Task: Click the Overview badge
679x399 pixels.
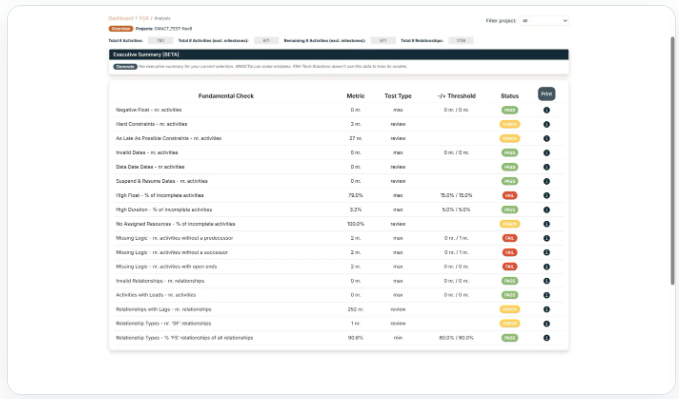Action: (x=121, y=29)
